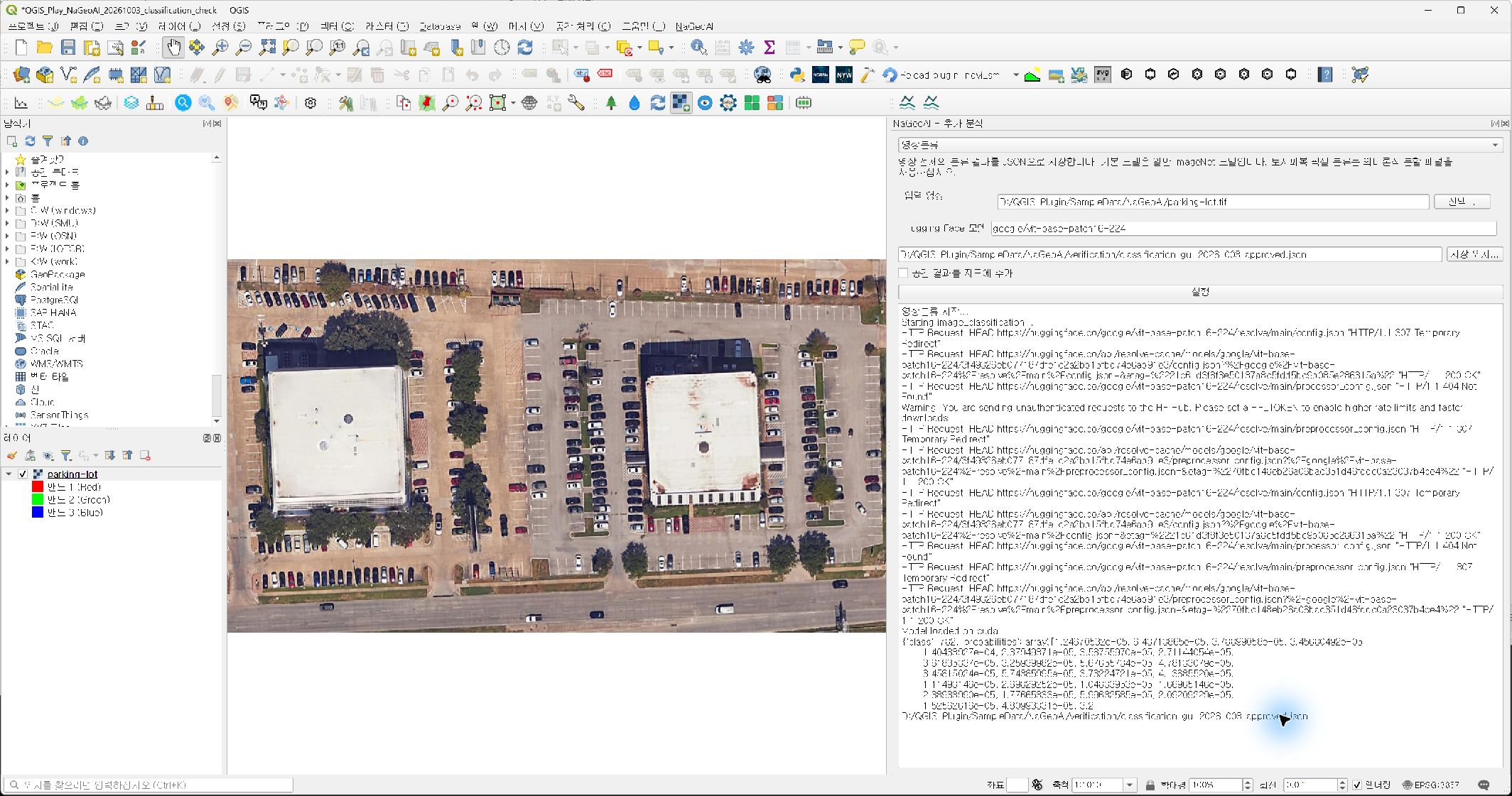Save the project with the floppy disk icon
Screen dimensions: 1512x796
pyautogui.click(x=68, y=48)
